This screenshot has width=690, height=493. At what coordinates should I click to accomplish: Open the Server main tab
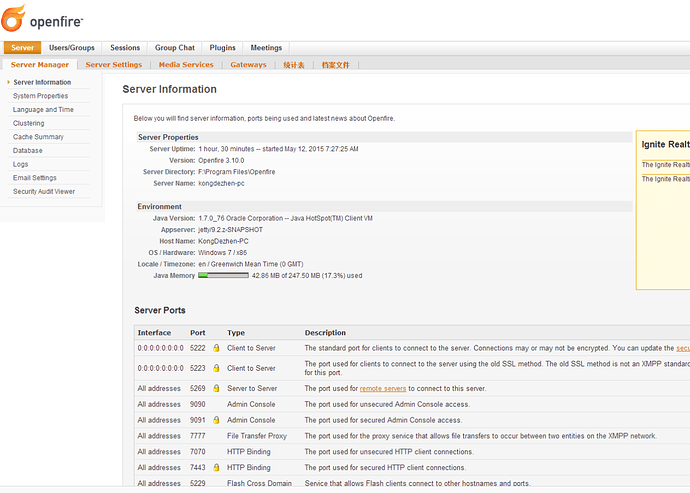[22, 48]
